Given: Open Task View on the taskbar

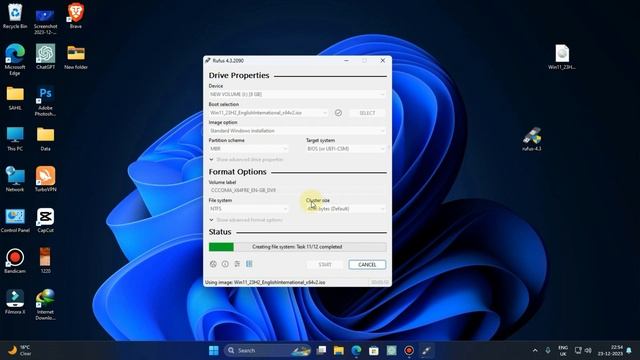Looking at the screenshot, I should (x=322, y=350).
